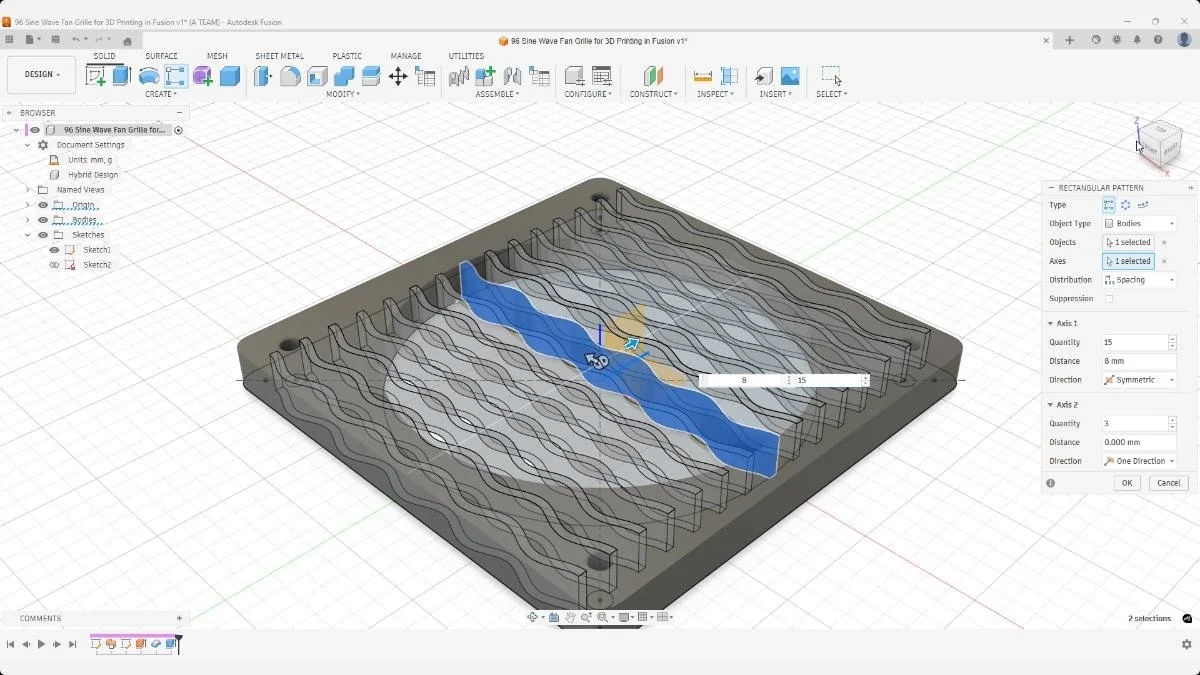Click OK in Rectangular Pattern dialog
The height and width of the screenshot is (675, 1200).
[1127, 483]
